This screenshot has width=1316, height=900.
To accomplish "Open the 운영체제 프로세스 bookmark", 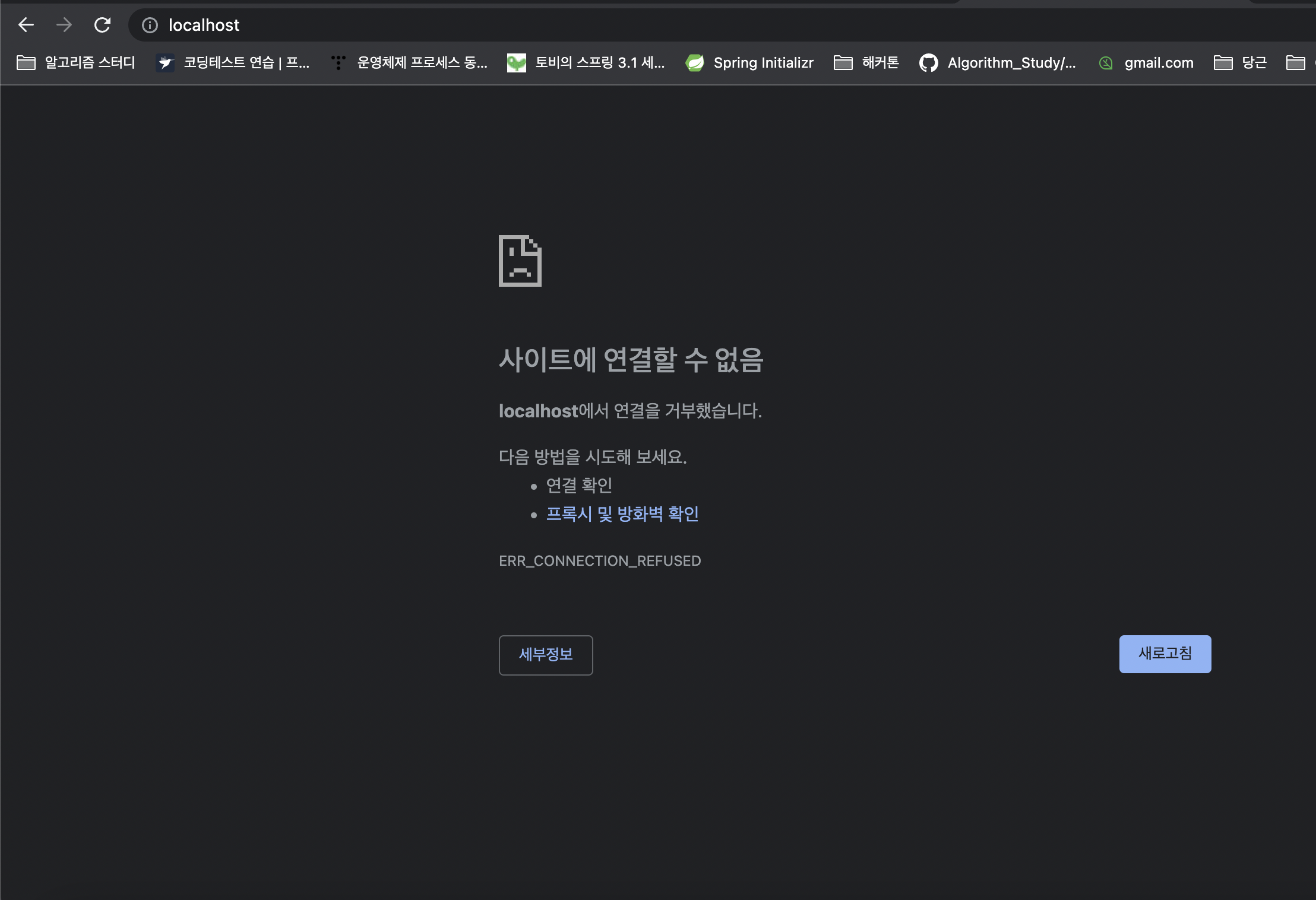I will (410, 62).
